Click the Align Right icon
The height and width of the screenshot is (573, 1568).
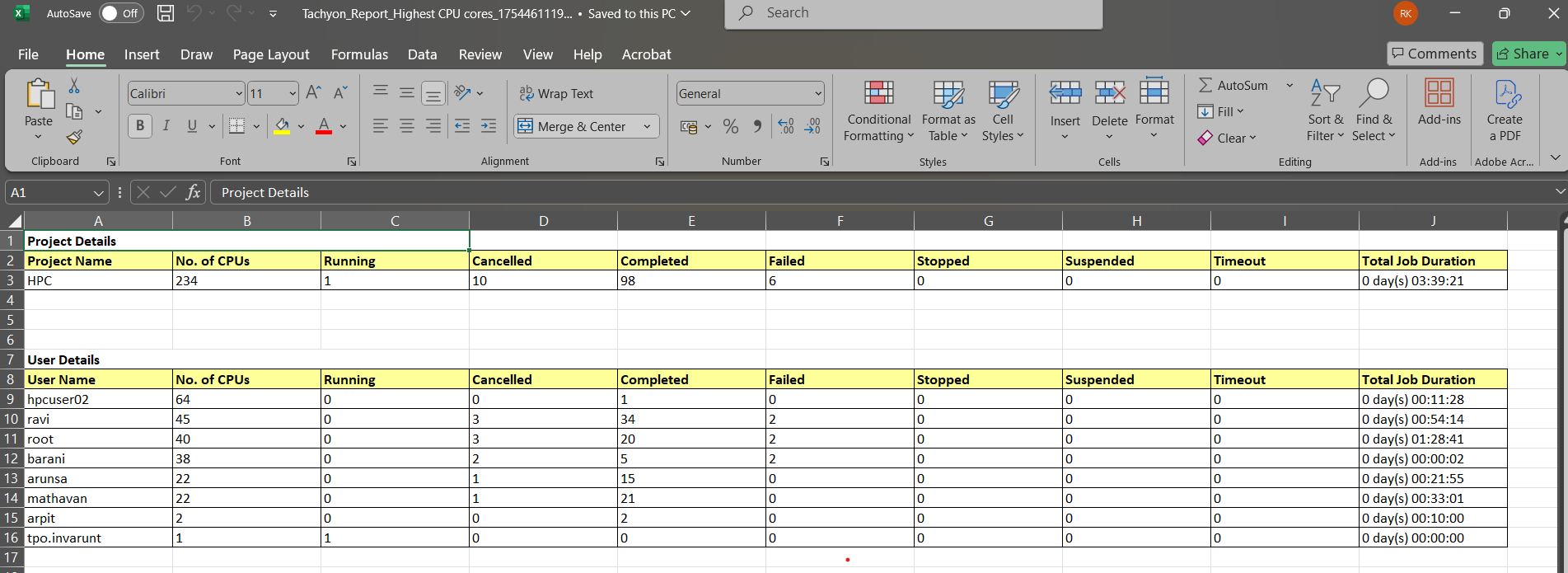433,126
